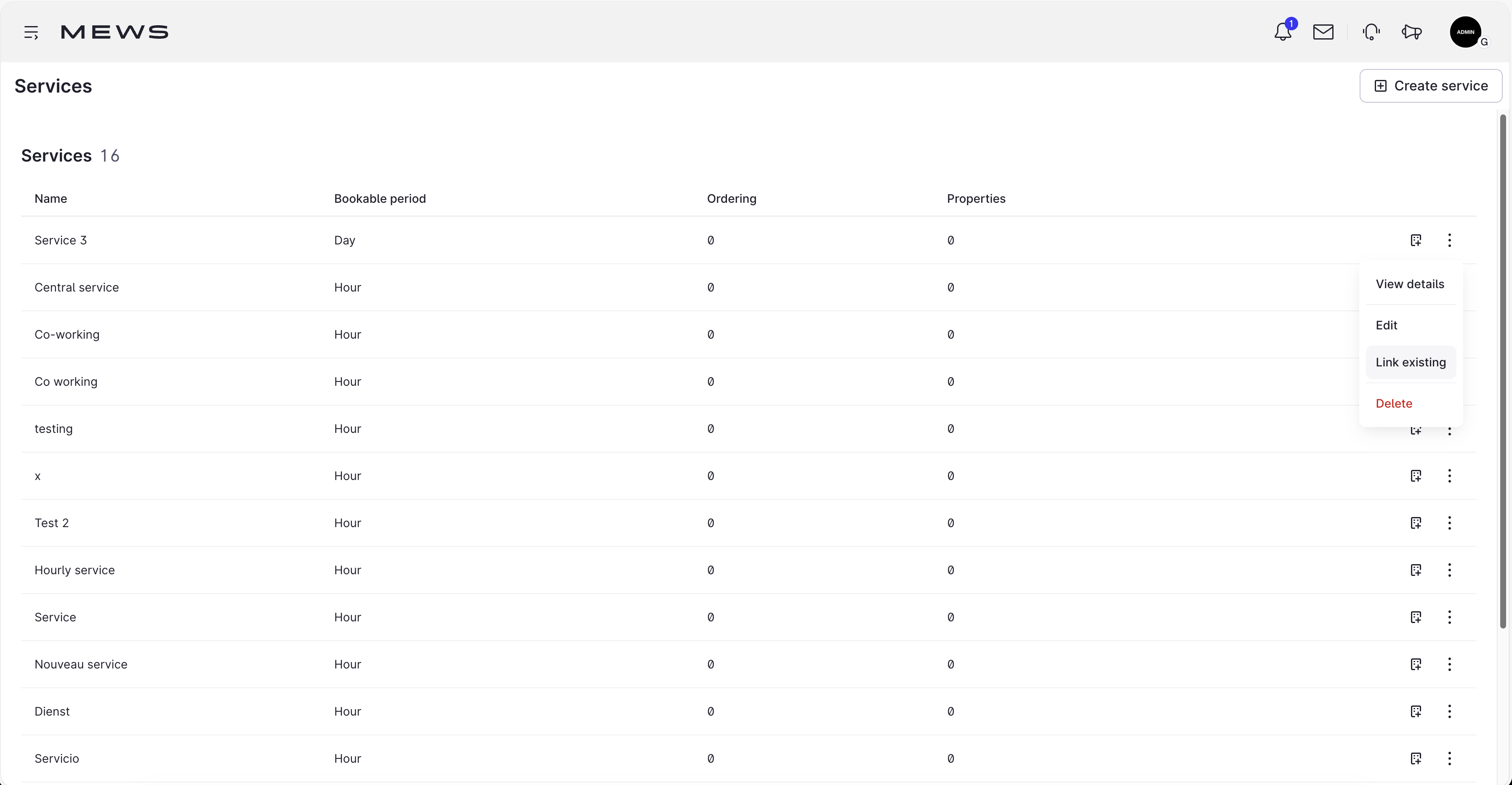Select the Central service row name
Viewport: 1512px width, 785px height.
[x=76, y=287]
